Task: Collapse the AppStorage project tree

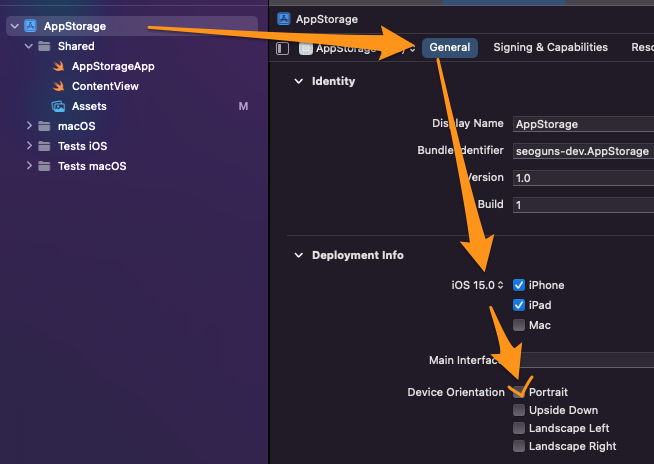Action: tap(15, 26)
